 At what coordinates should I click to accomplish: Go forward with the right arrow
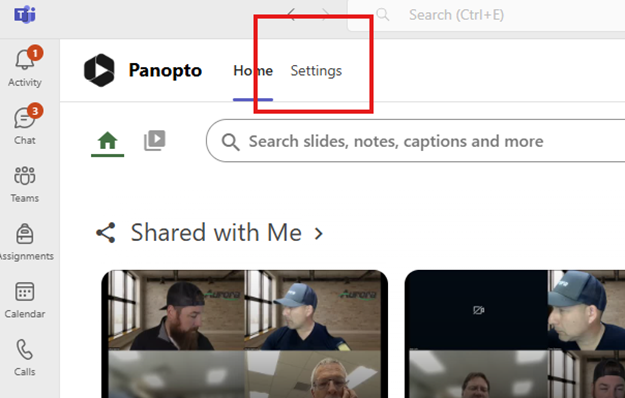[x=326, y=15]
